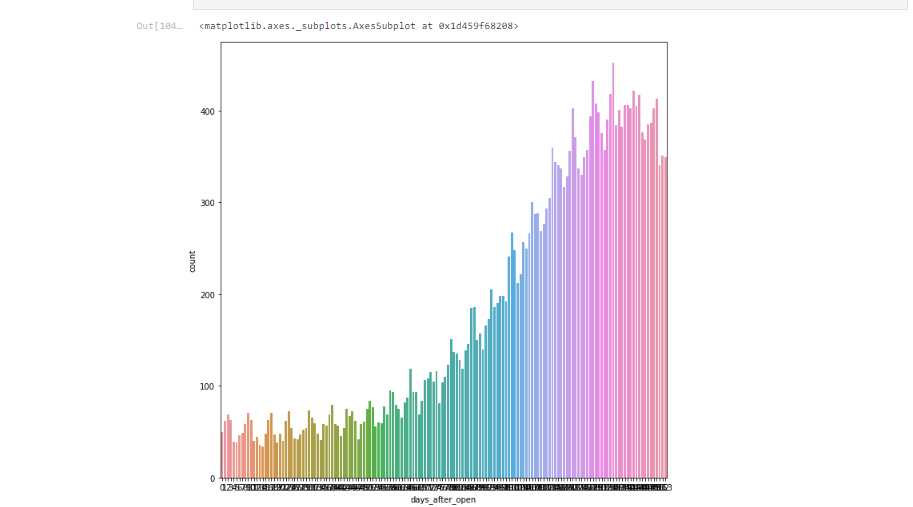Click the y-axis label "count"

(192, 261)
